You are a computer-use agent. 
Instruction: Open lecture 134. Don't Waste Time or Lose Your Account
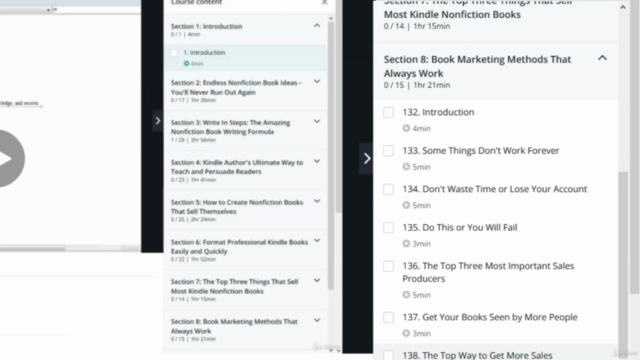[495, 189]
